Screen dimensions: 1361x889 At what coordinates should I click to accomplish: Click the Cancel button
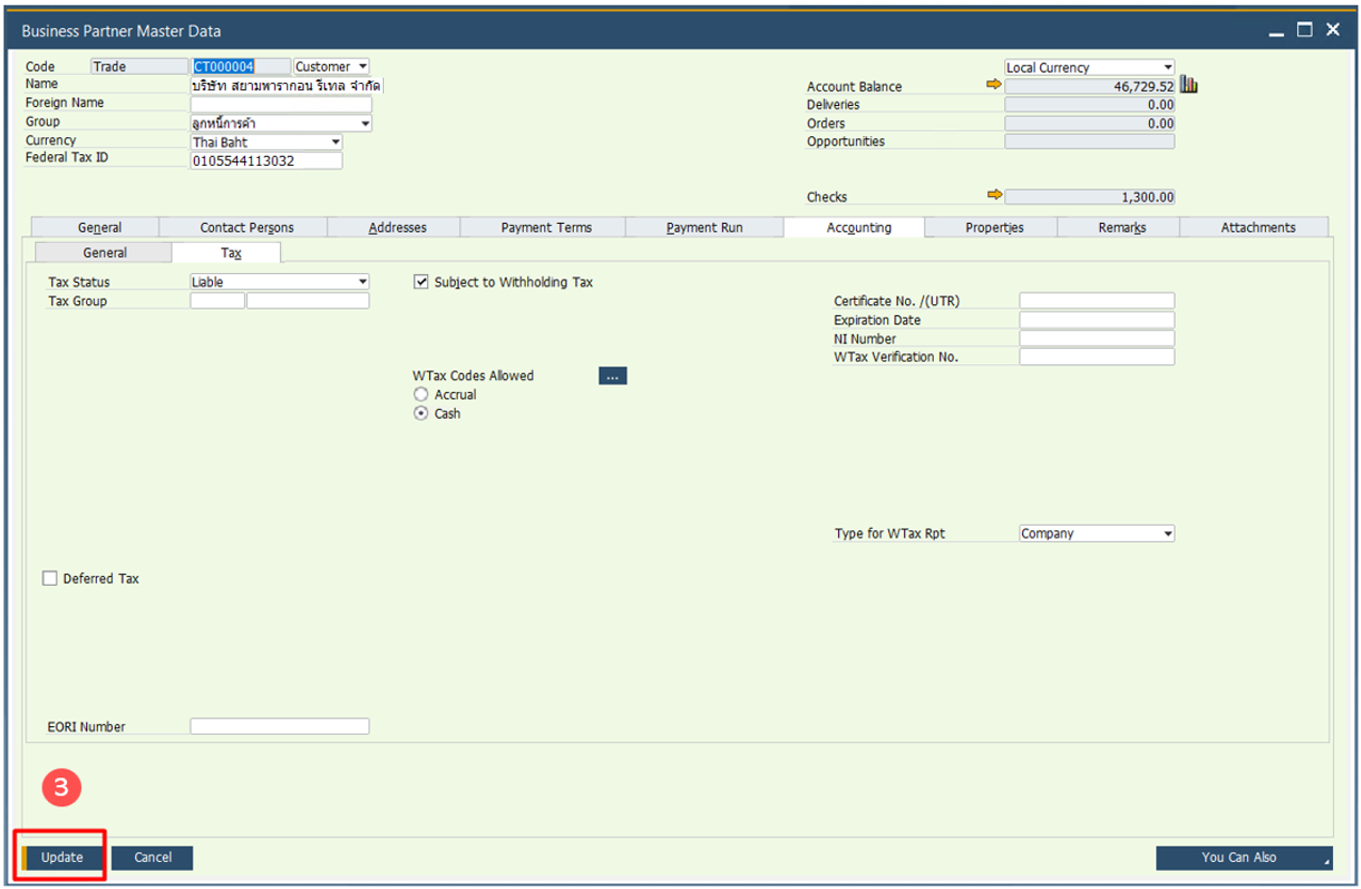coord(153,857)
